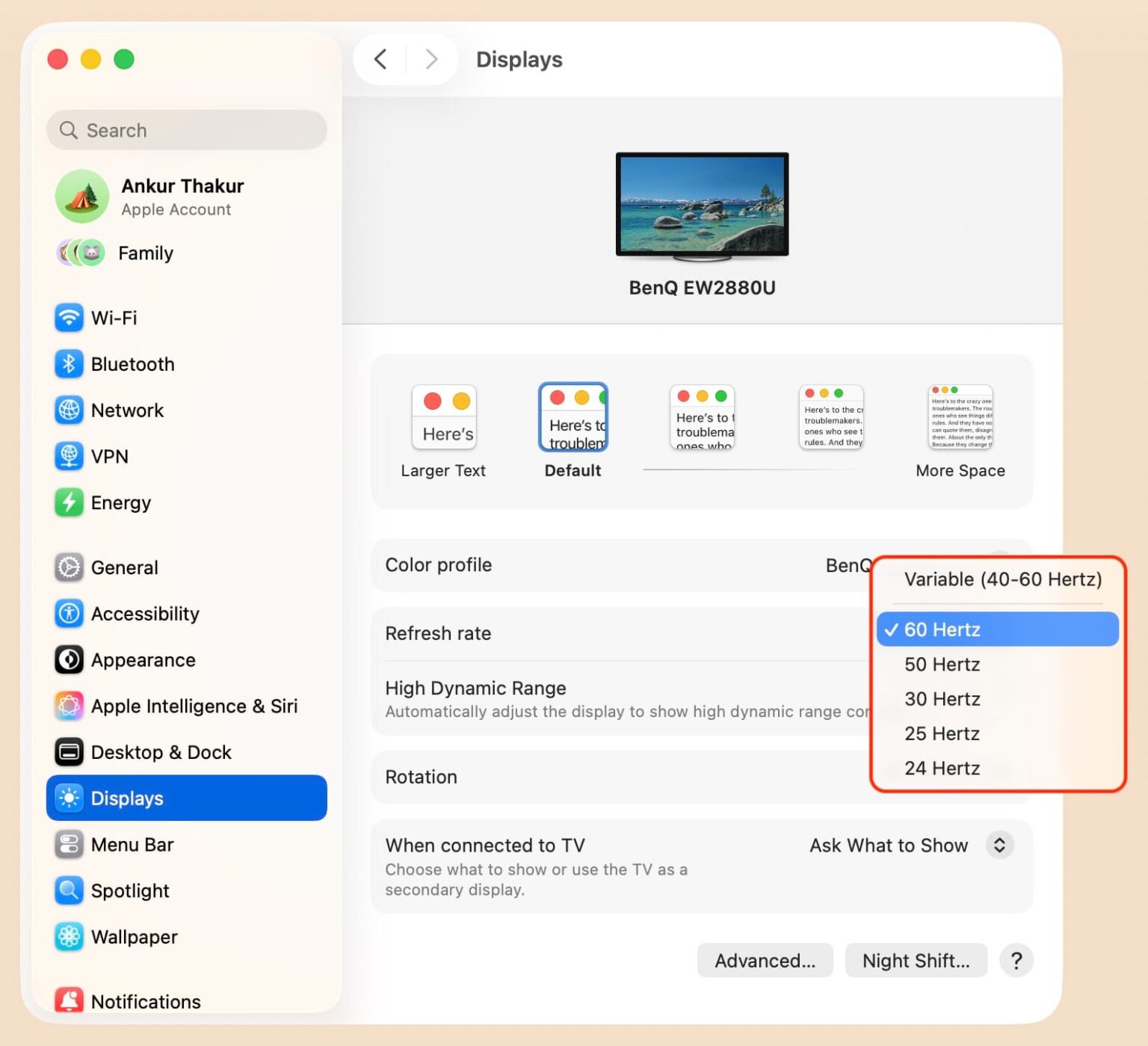Go back with the left chevron
The width and height of the screenshot is (1148, 1046).
[380, 59]
